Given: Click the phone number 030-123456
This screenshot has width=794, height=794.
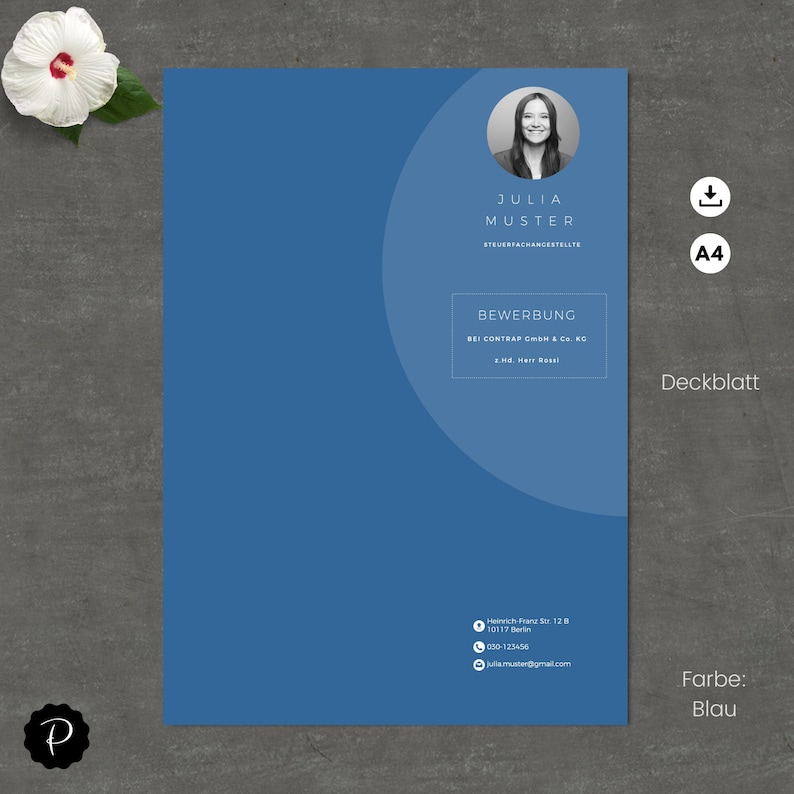Looking at the screenshot, I should point(507,647).
